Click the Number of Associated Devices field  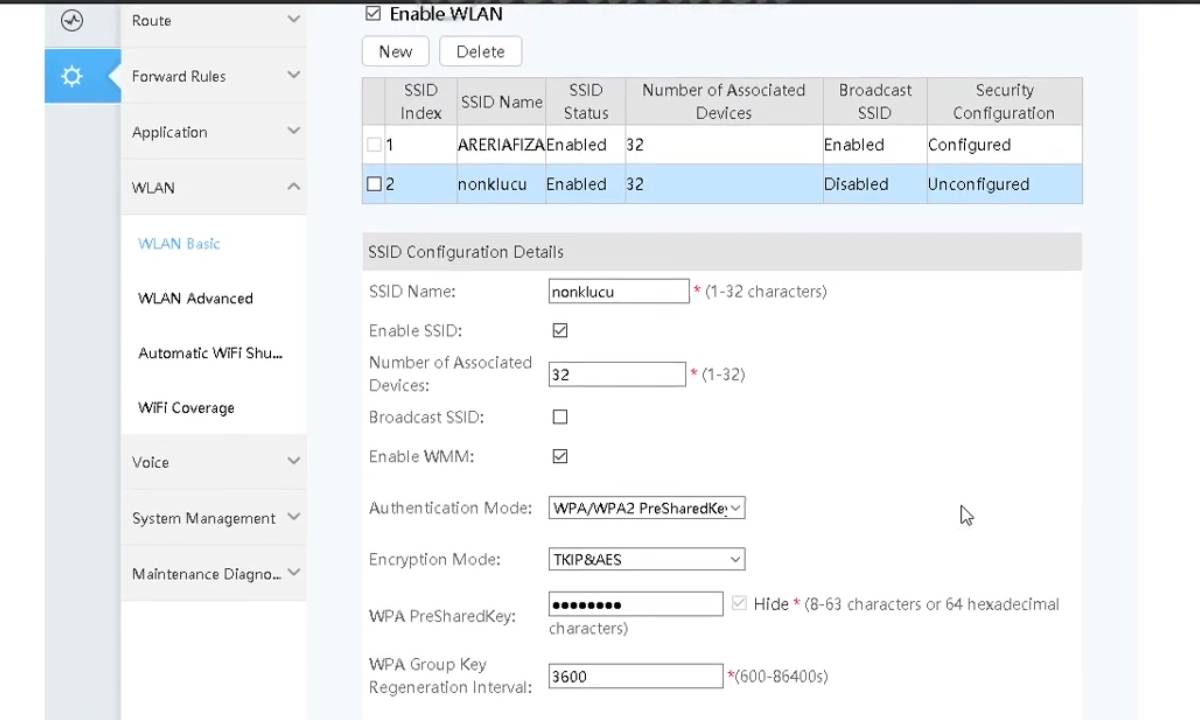(617, 374)
